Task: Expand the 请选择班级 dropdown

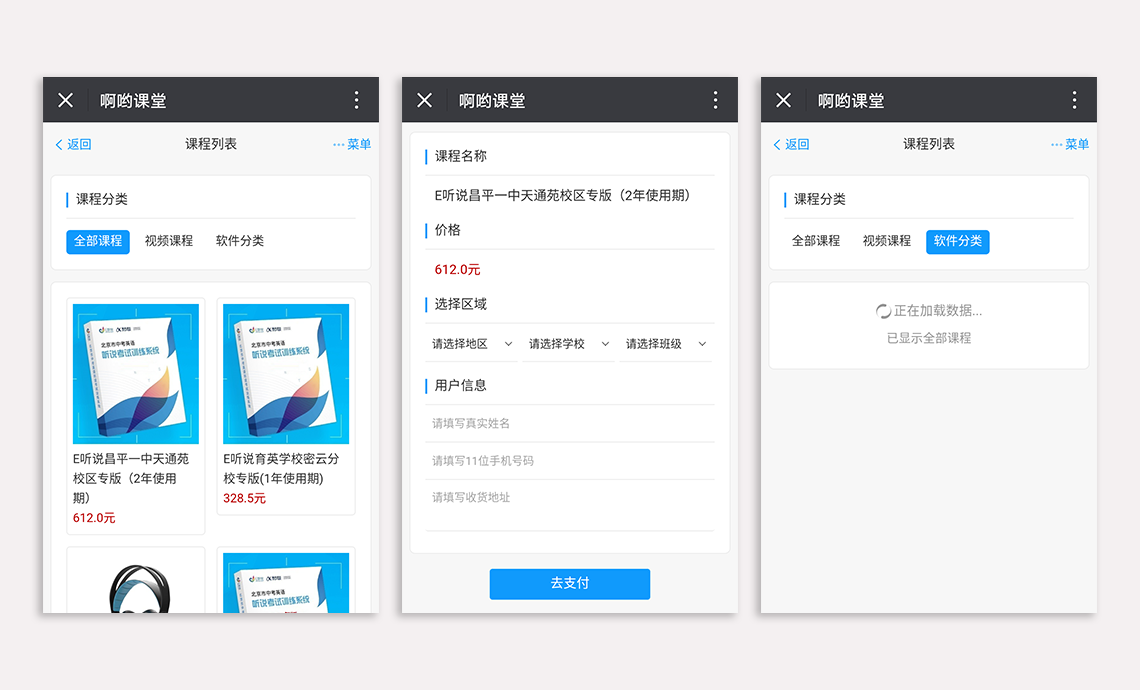Action: click(666, 344)
